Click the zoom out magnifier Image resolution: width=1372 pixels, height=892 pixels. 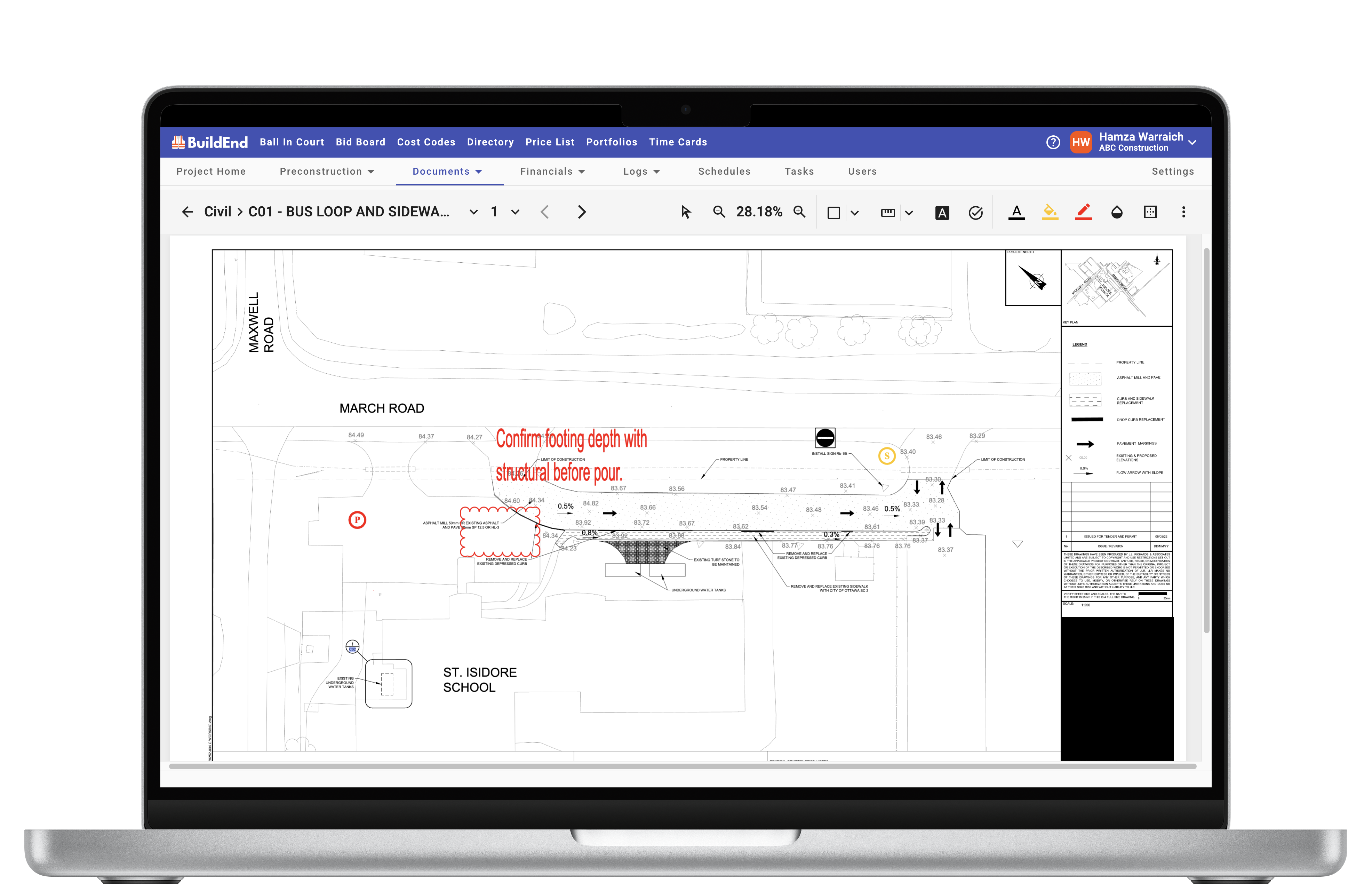click(719, 212)
